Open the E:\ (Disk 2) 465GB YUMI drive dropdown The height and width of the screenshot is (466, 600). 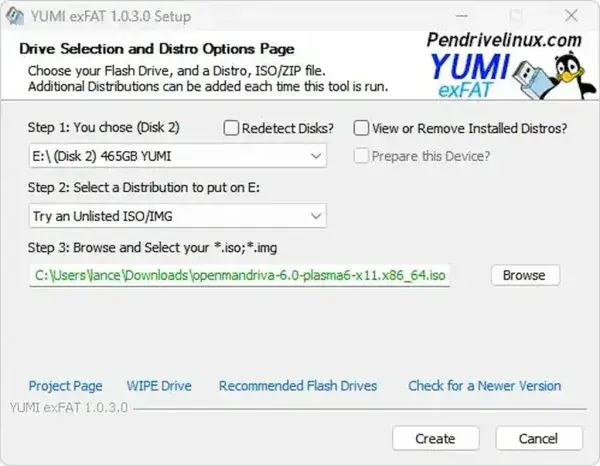point(178,156)
